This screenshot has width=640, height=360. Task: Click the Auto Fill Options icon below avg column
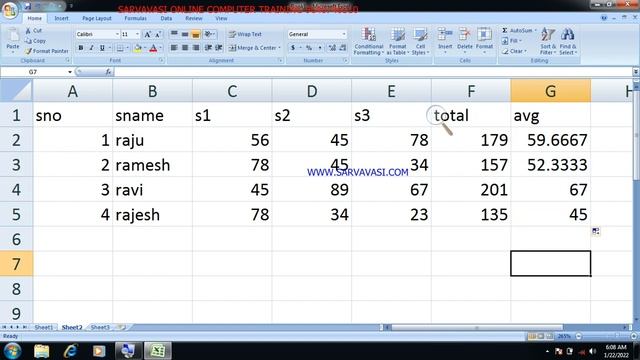click(596, 231)
